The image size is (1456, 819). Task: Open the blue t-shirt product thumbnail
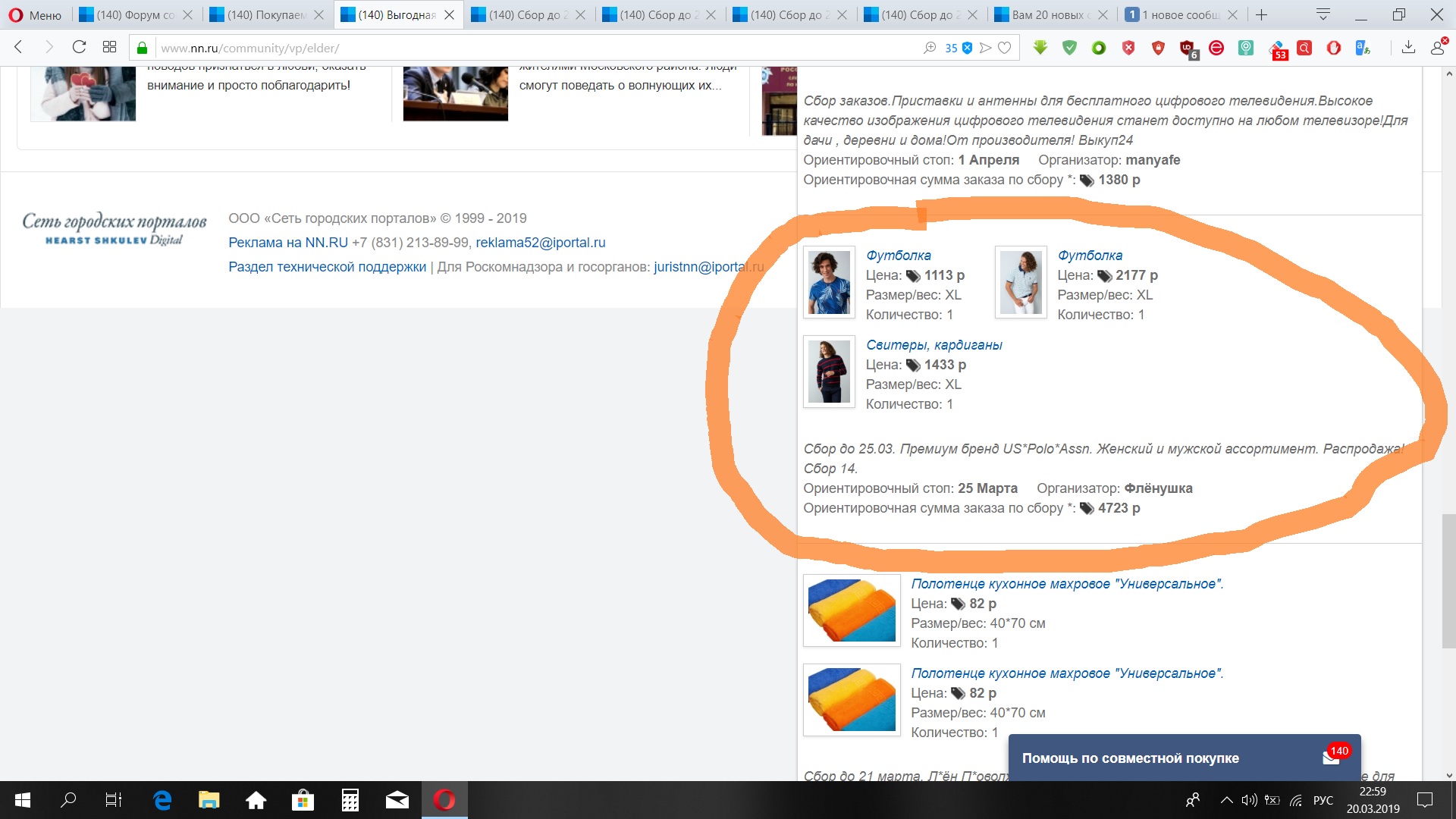click(829, 283)
